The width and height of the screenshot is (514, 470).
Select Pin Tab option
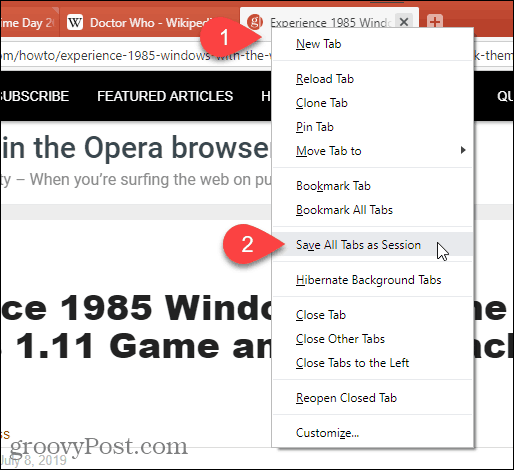tap(373, 127)
